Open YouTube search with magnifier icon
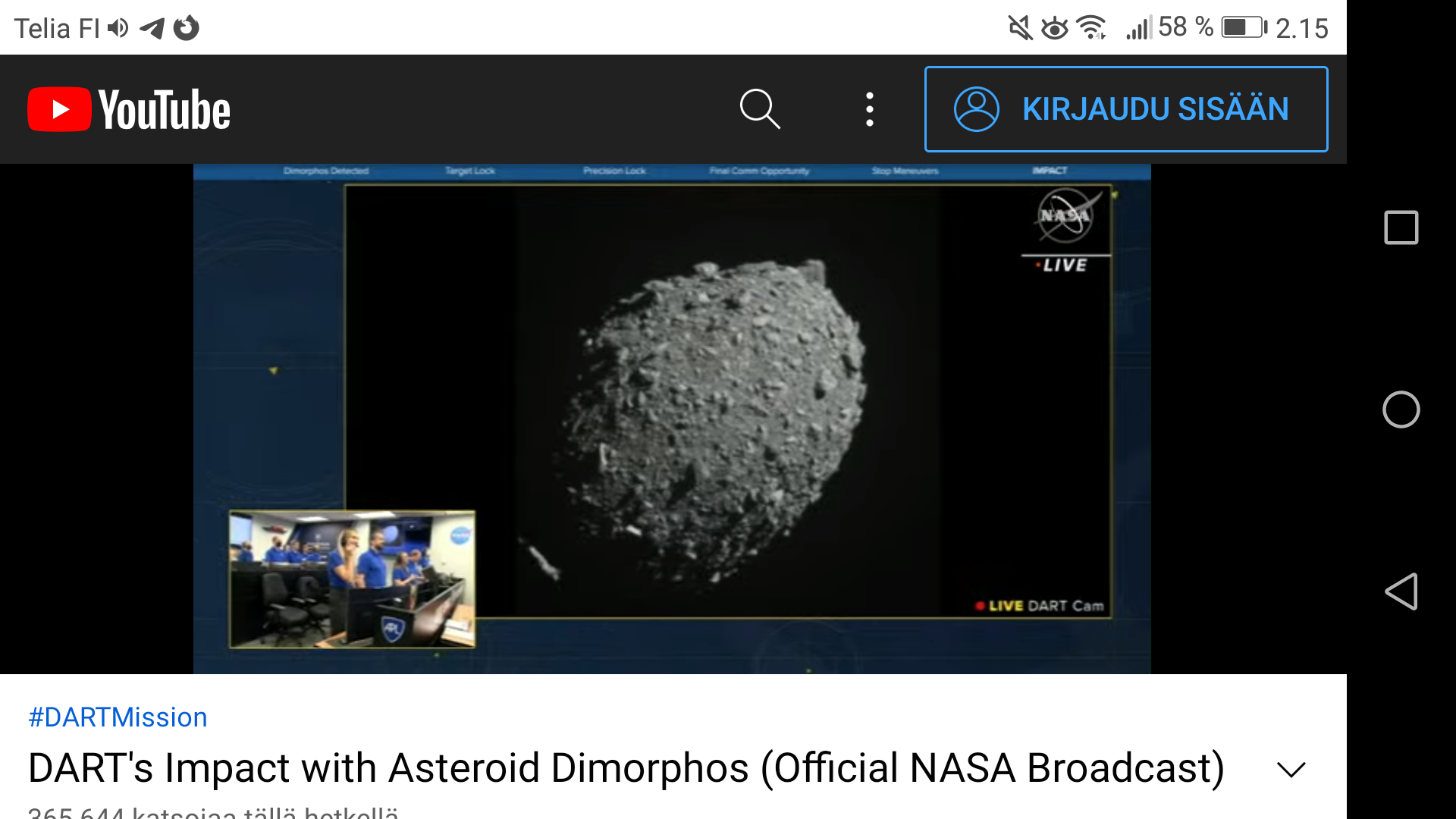 pyautogui.click(x=760, y=109)
